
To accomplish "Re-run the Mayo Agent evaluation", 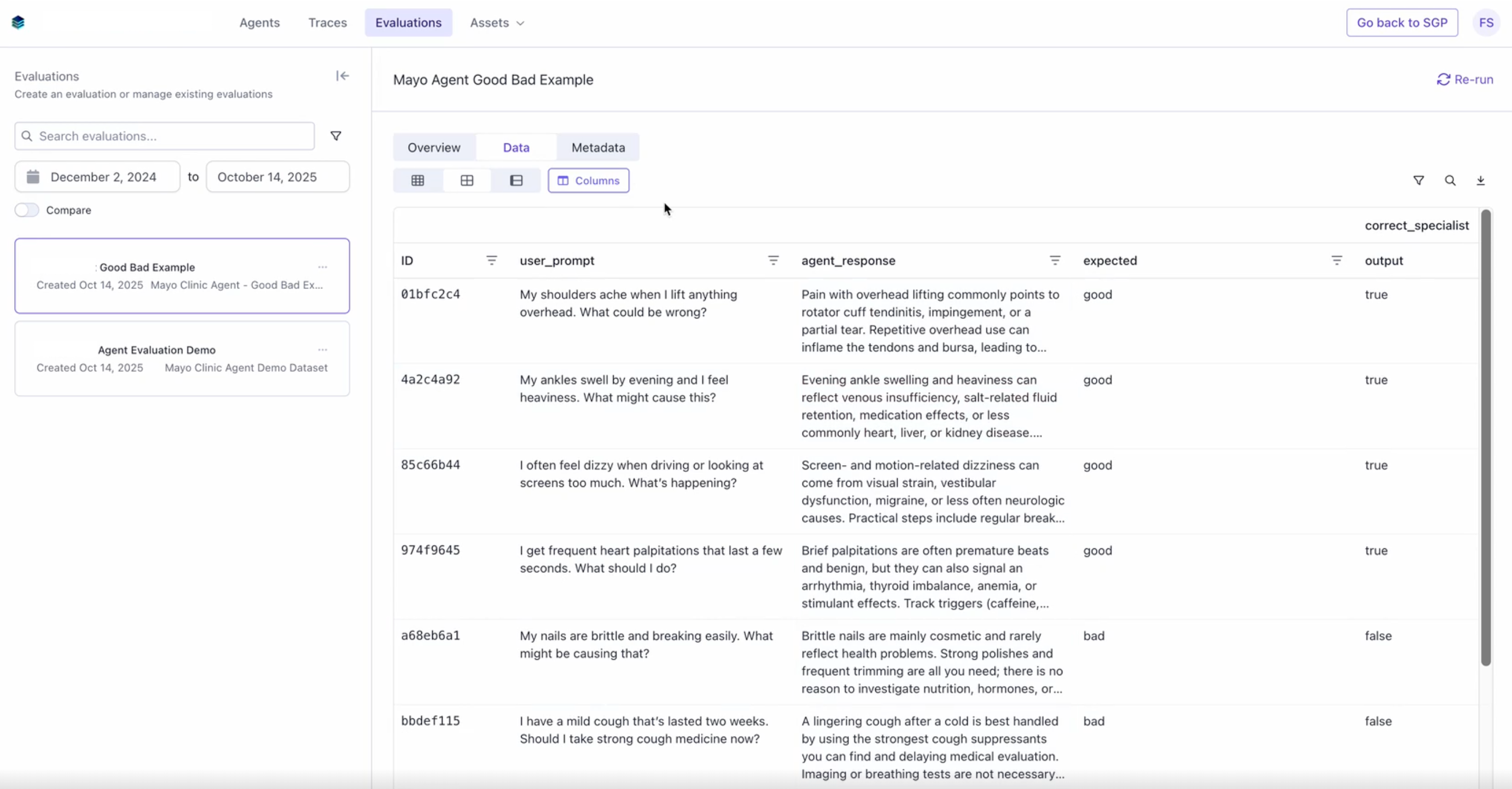I will tap(1465, 79).
